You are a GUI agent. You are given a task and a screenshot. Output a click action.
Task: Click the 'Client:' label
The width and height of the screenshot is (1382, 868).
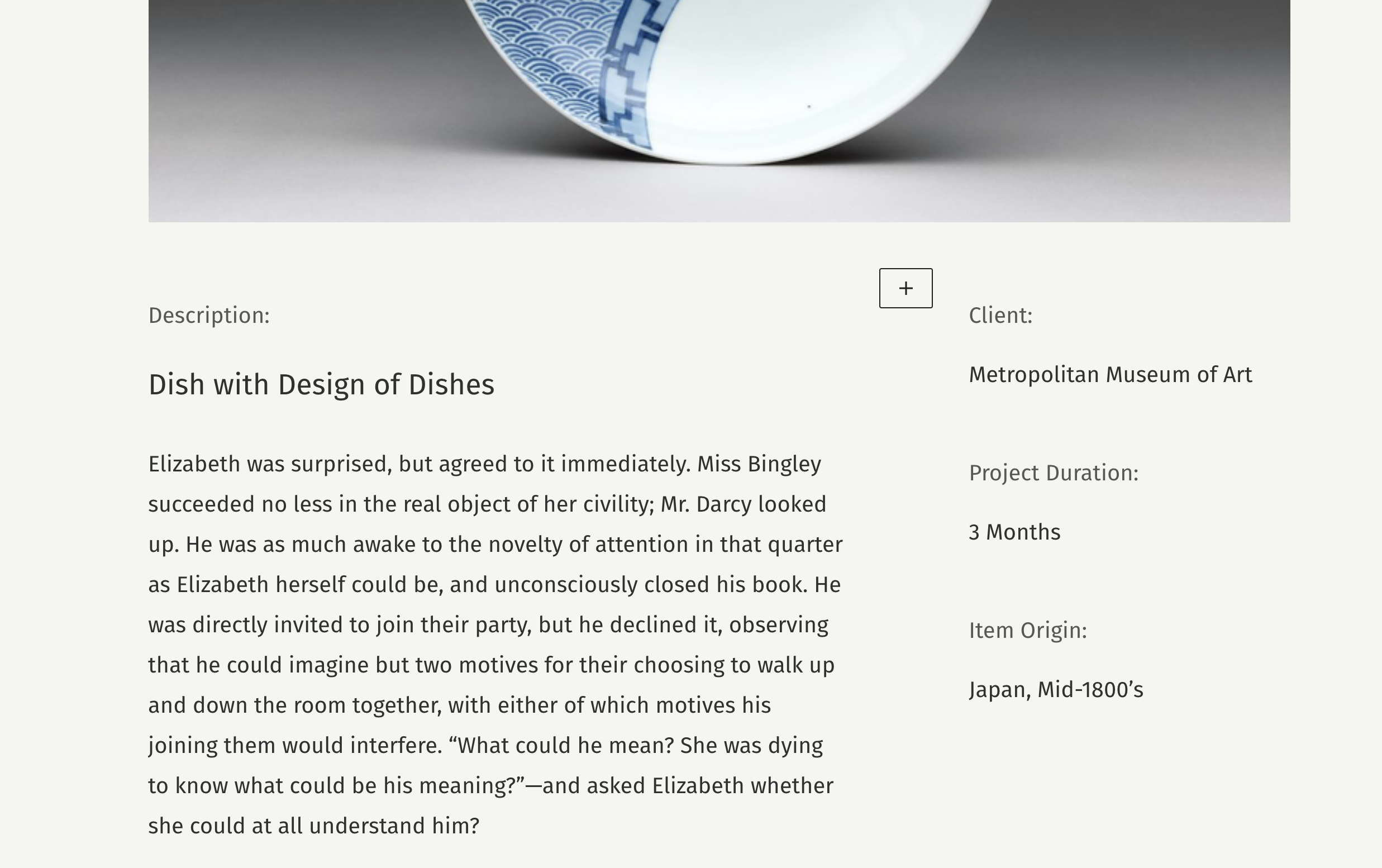tap(1000, 314)
